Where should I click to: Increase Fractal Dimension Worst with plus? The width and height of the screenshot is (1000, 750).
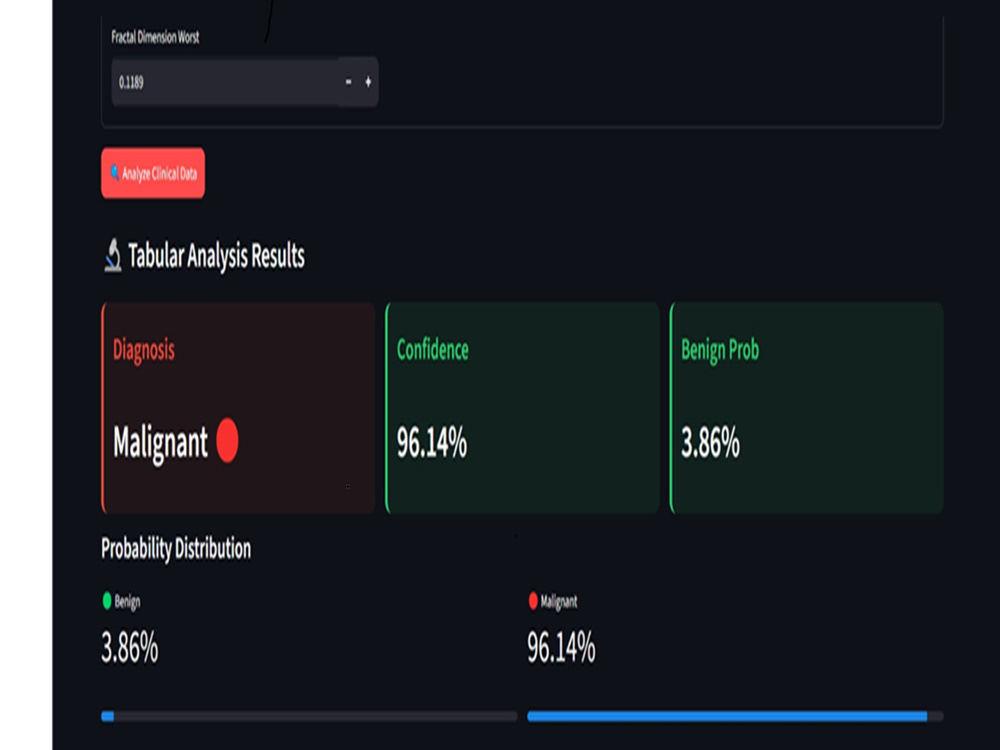pos(368,82)
